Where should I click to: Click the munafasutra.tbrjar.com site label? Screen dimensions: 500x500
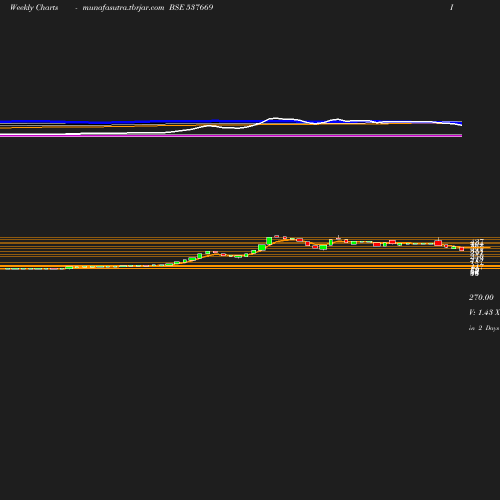[x=123, y=7]
